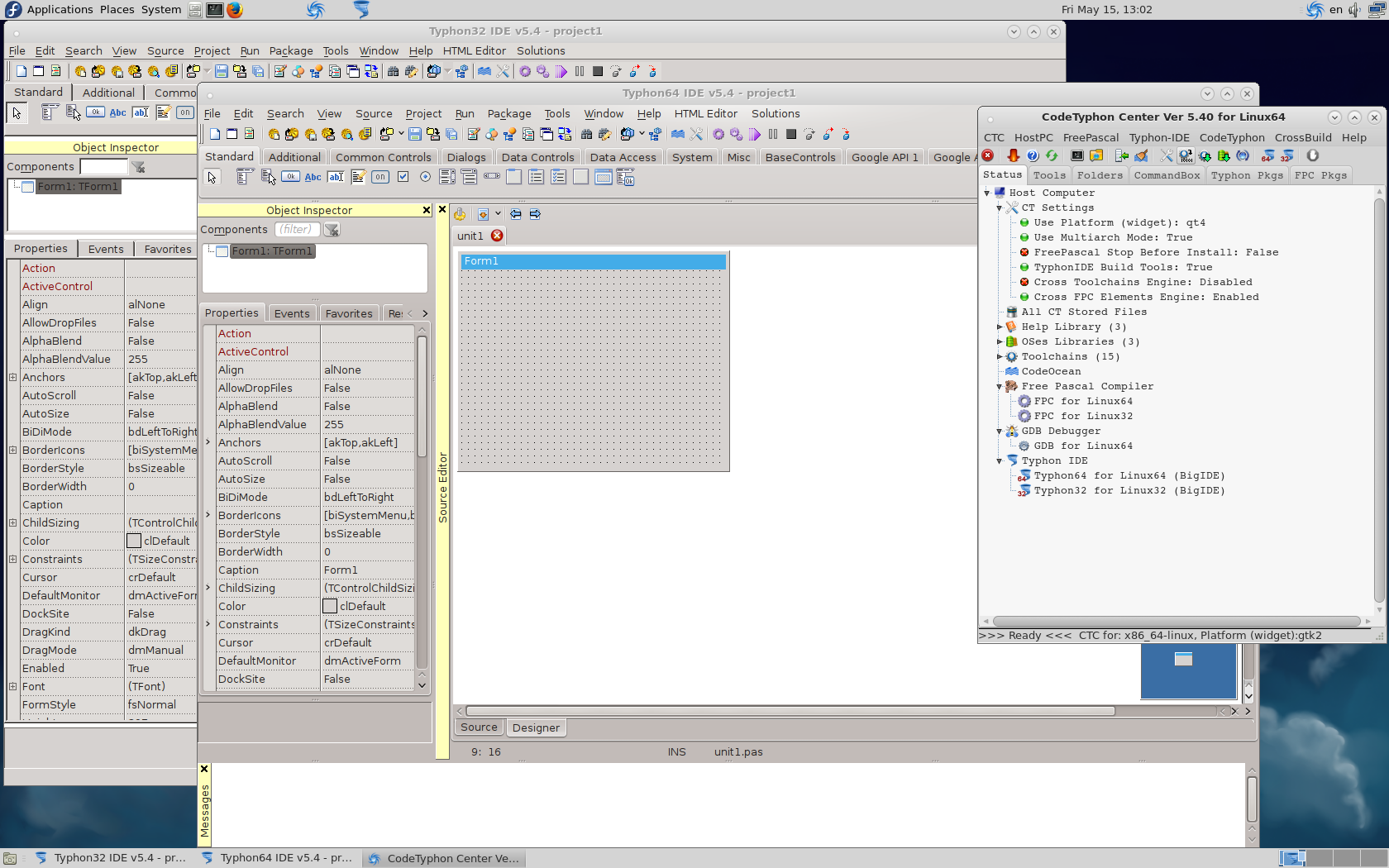Viewport: 1389px width, 868px height.
Task: Launch Firefox from top panel
Action: tap(235, 10)
